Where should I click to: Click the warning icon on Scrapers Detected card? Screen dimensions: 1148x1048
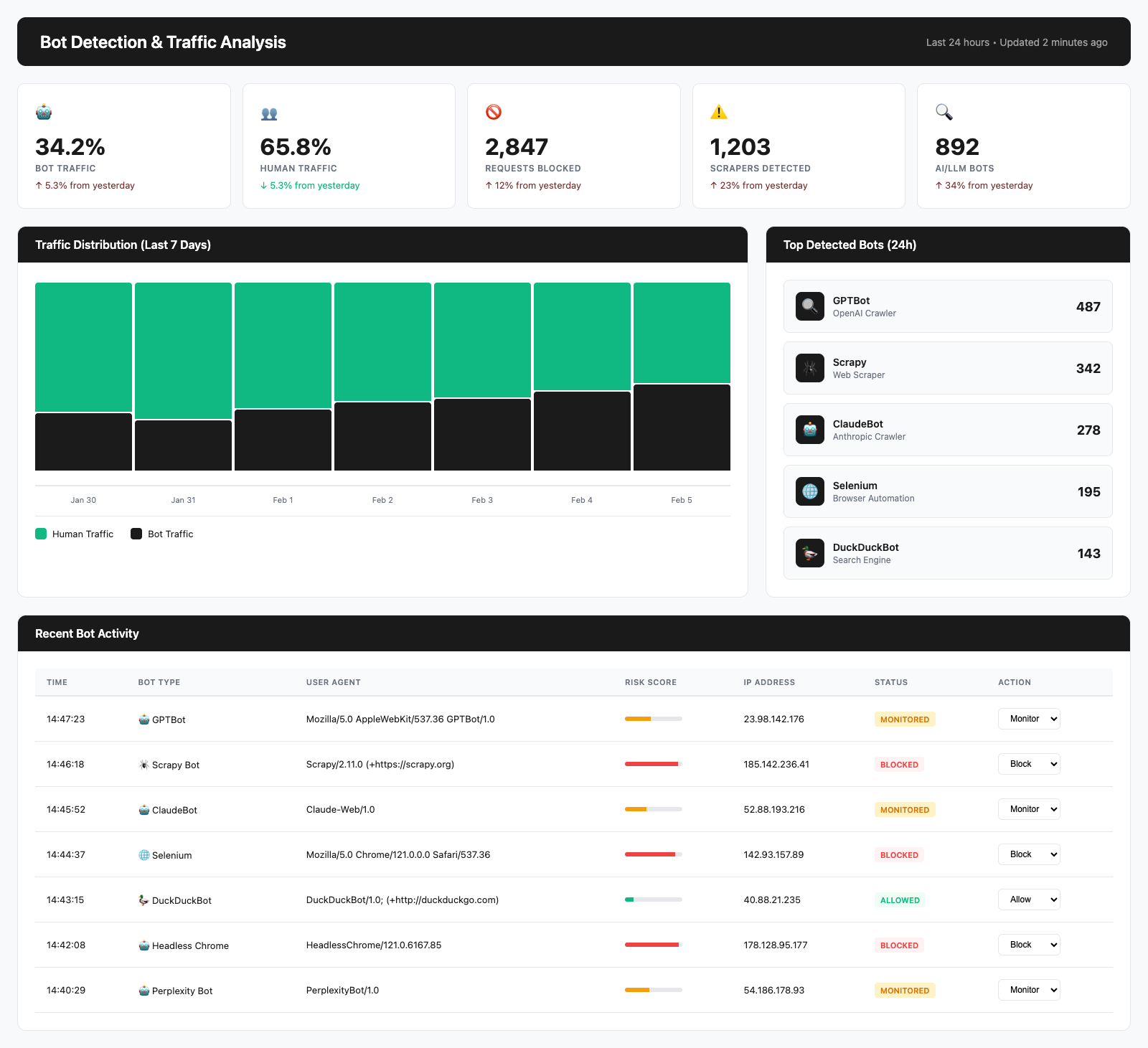[x=718, y=112]
